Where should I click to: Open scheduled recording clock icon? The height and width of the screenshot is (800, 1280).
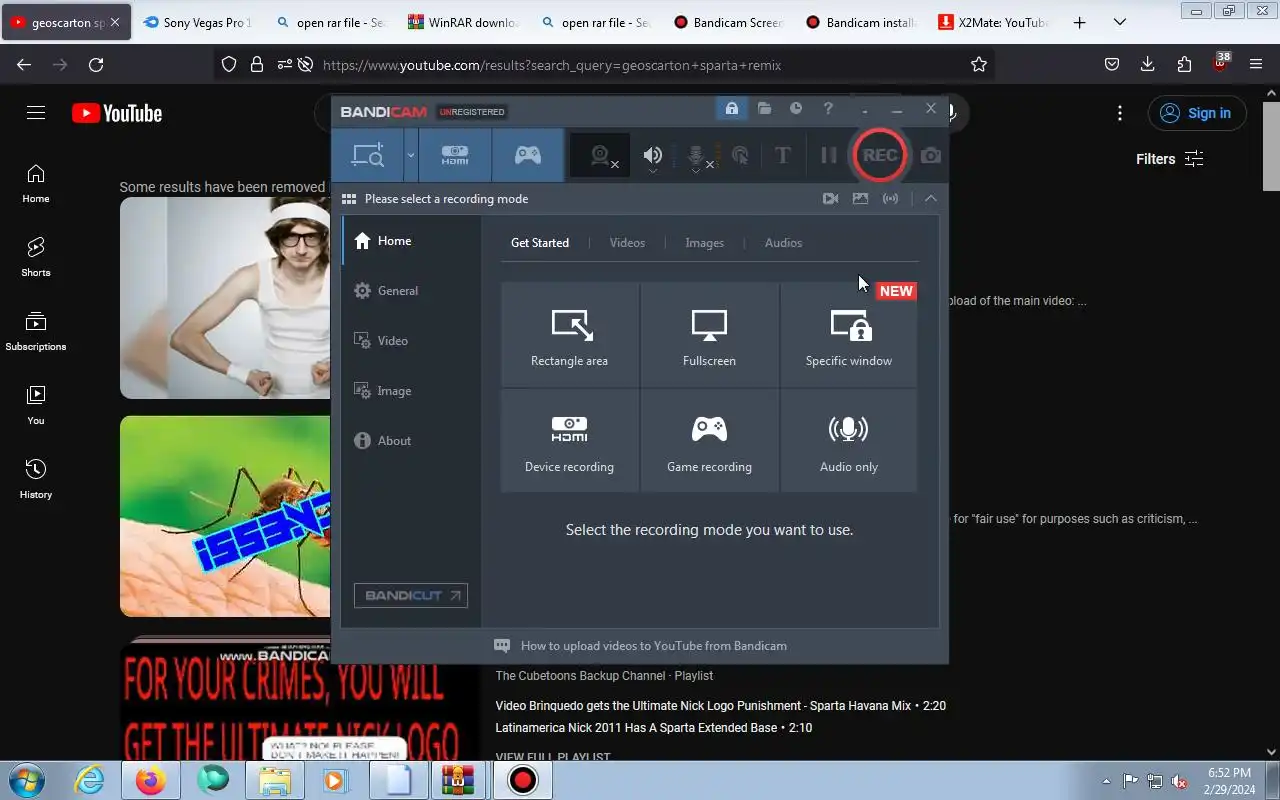point(796,108)
